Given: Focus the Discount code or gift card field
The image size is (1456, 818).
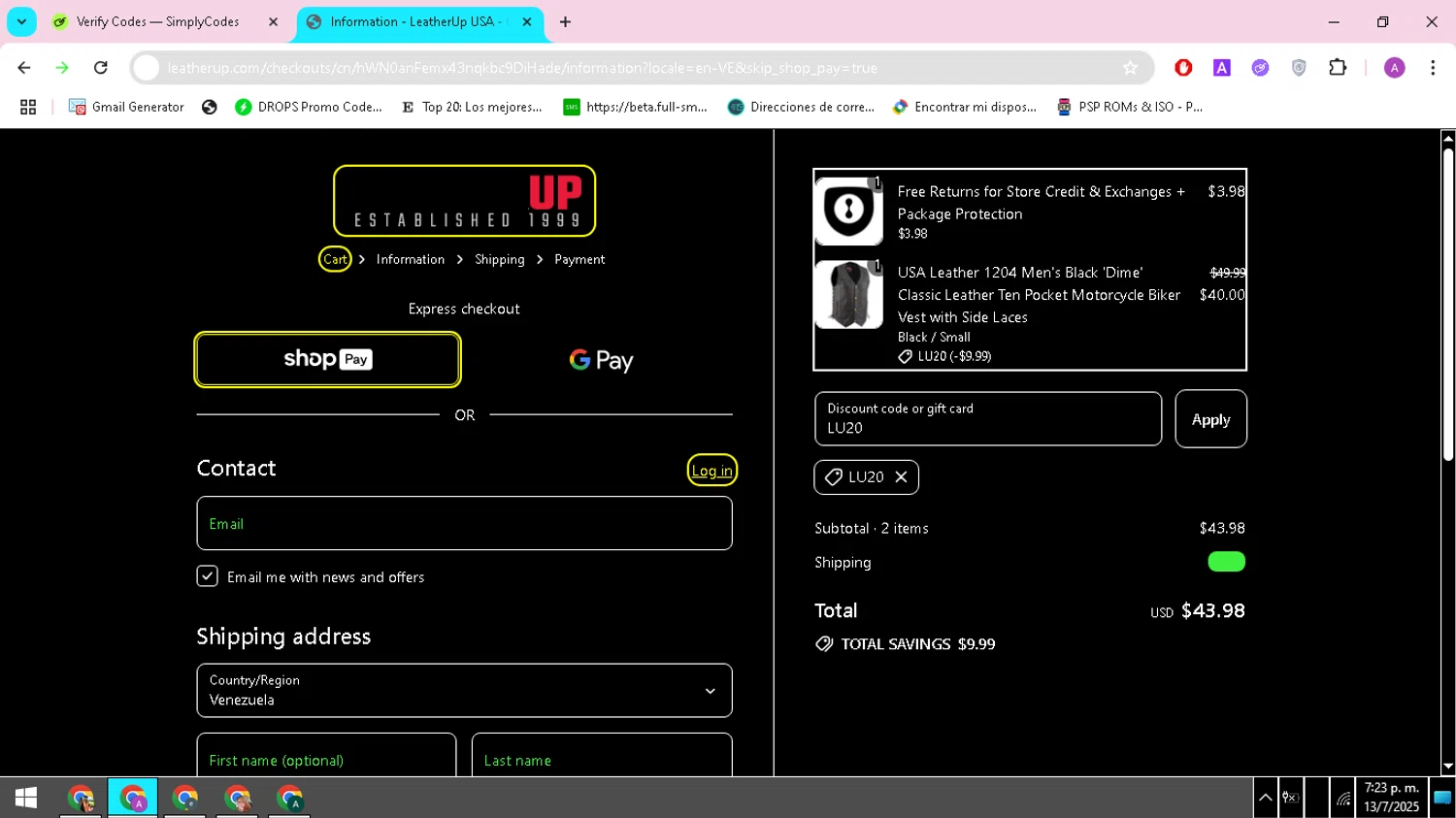Looking at the screenshot, I should click(x=988, y=419).
